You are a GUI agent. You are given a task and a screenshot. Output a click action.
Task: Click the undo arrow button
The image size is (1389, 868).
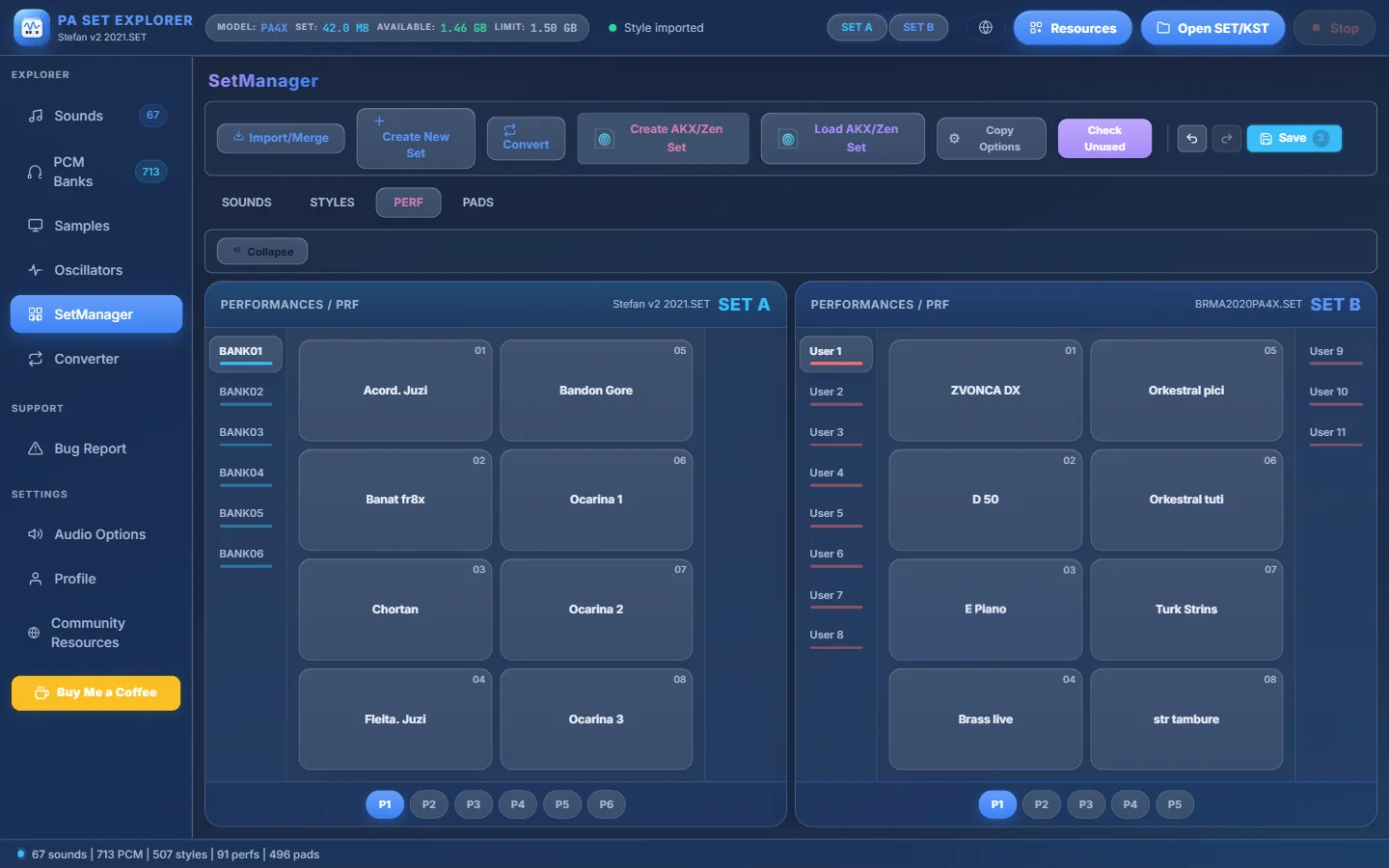point(1192,139)
